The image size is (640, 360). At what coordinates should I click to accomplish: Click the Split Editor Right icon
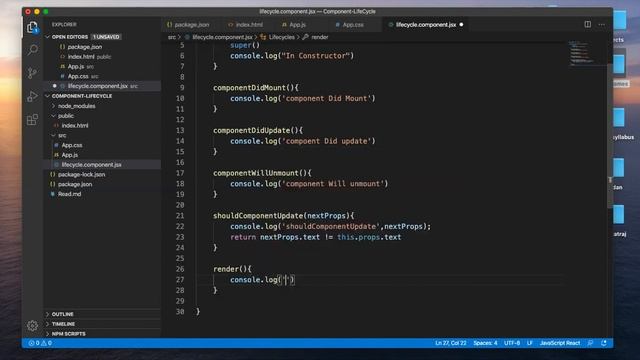pos(587,24)
